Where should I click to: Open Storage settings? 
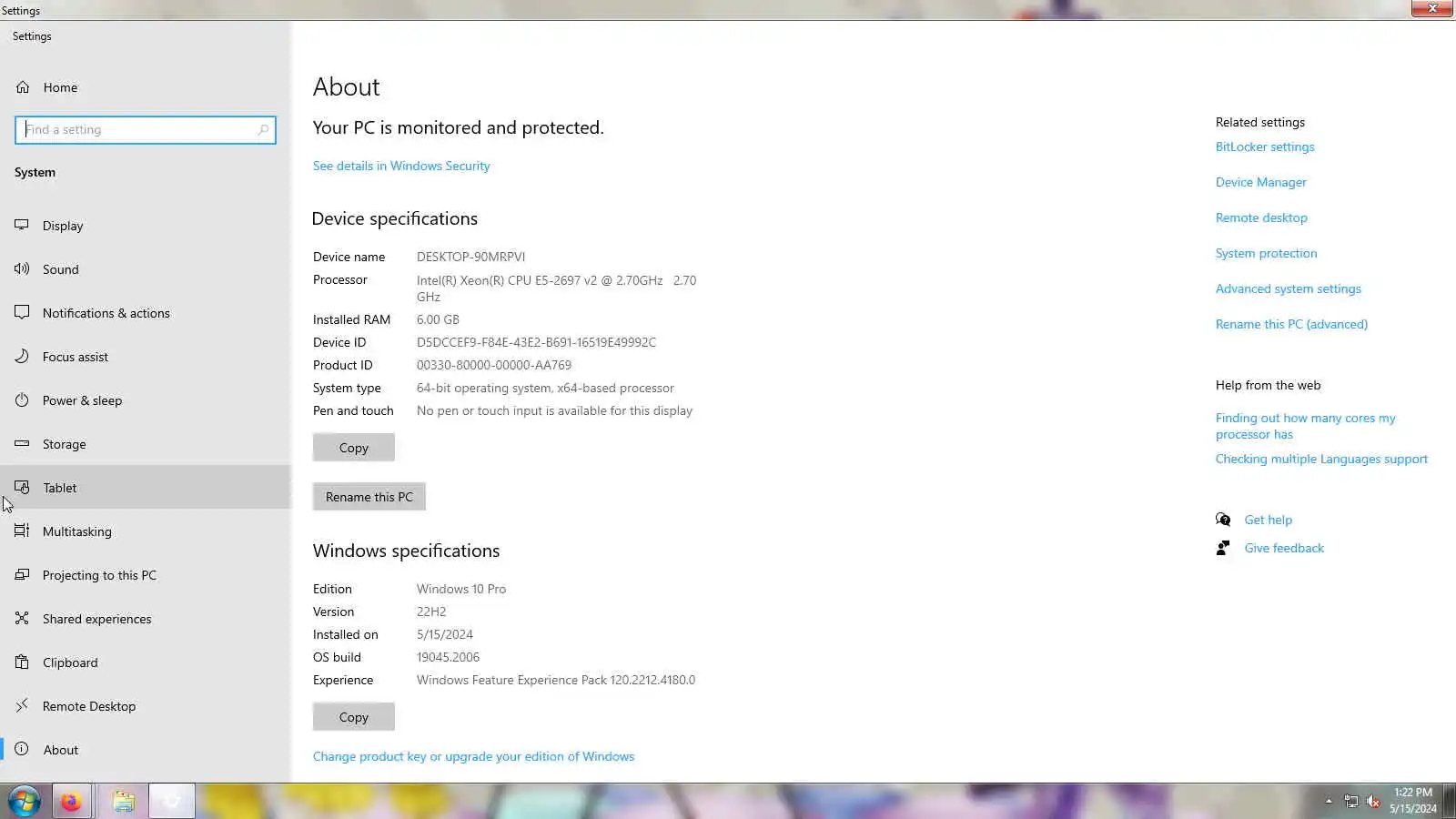pos(146,444)
